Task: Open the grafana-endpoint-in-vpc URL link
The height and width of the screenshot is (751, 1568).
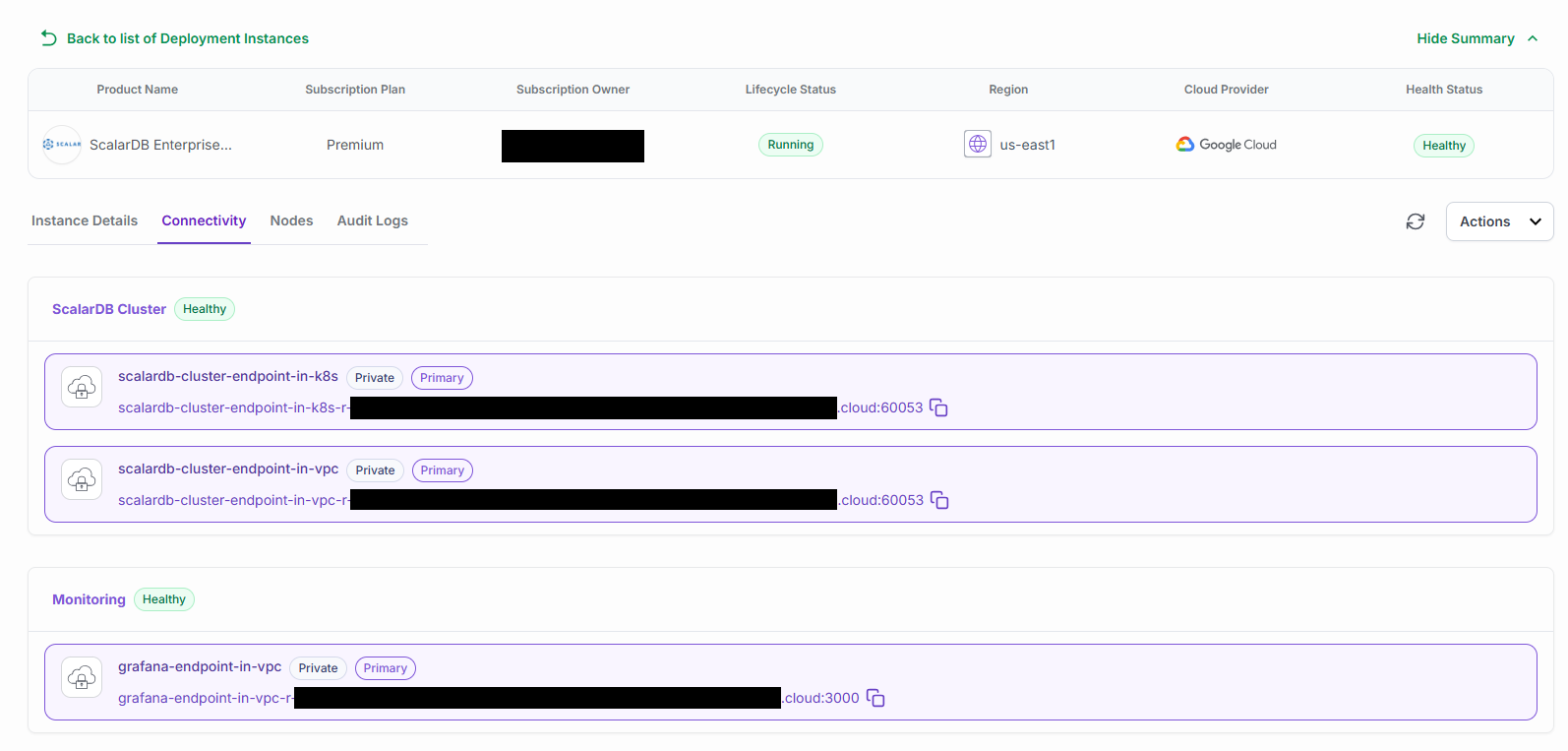Action: tap(205, 698)
